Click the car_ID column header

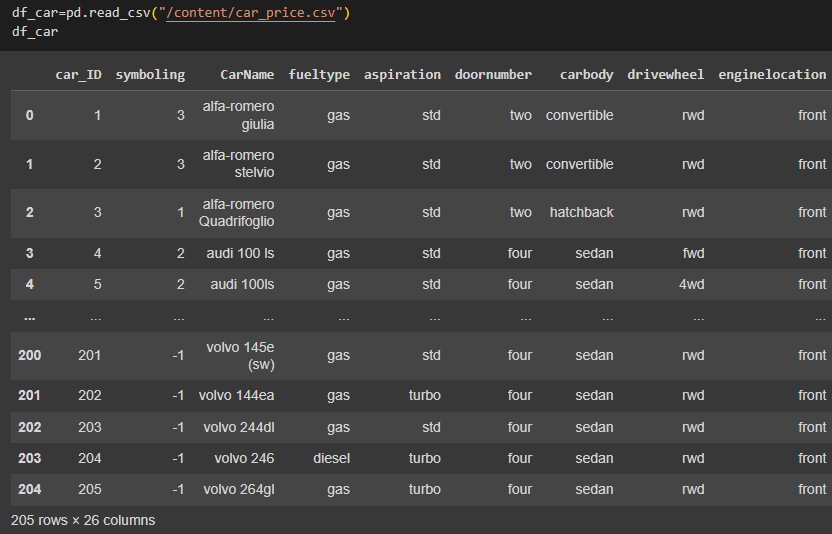[x=79, y=75]
